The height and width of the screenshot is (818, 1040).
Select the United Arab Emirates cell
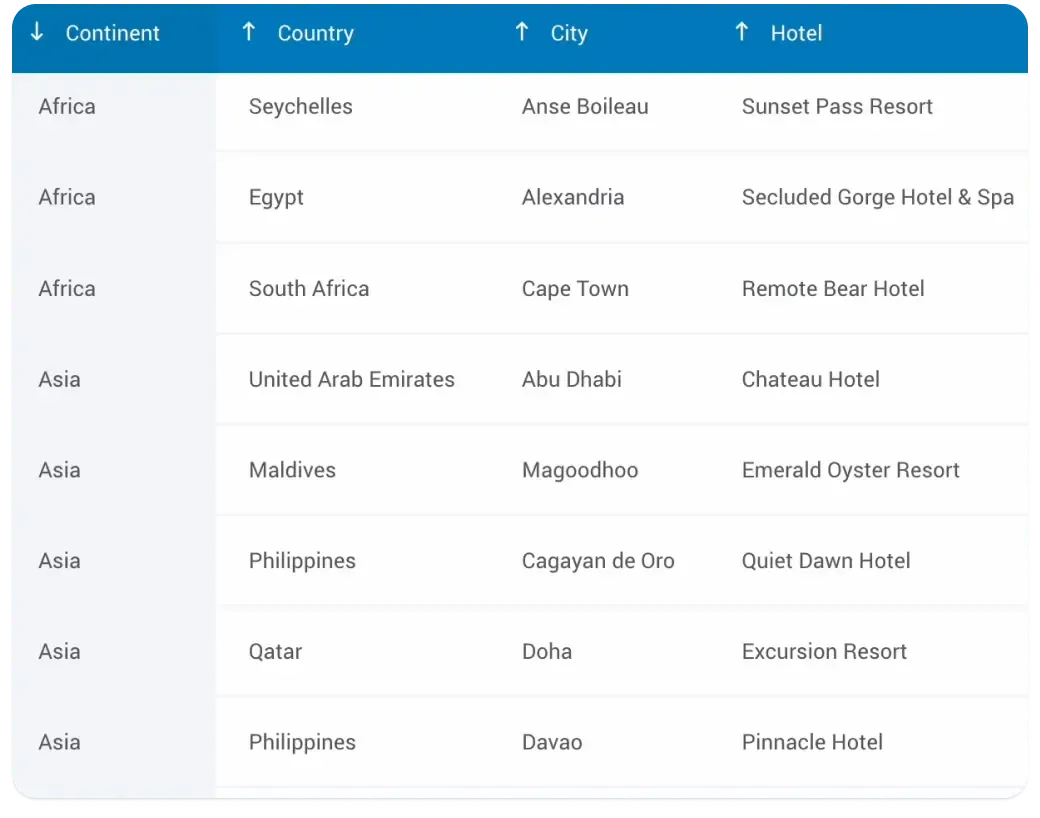click(352, 380)
